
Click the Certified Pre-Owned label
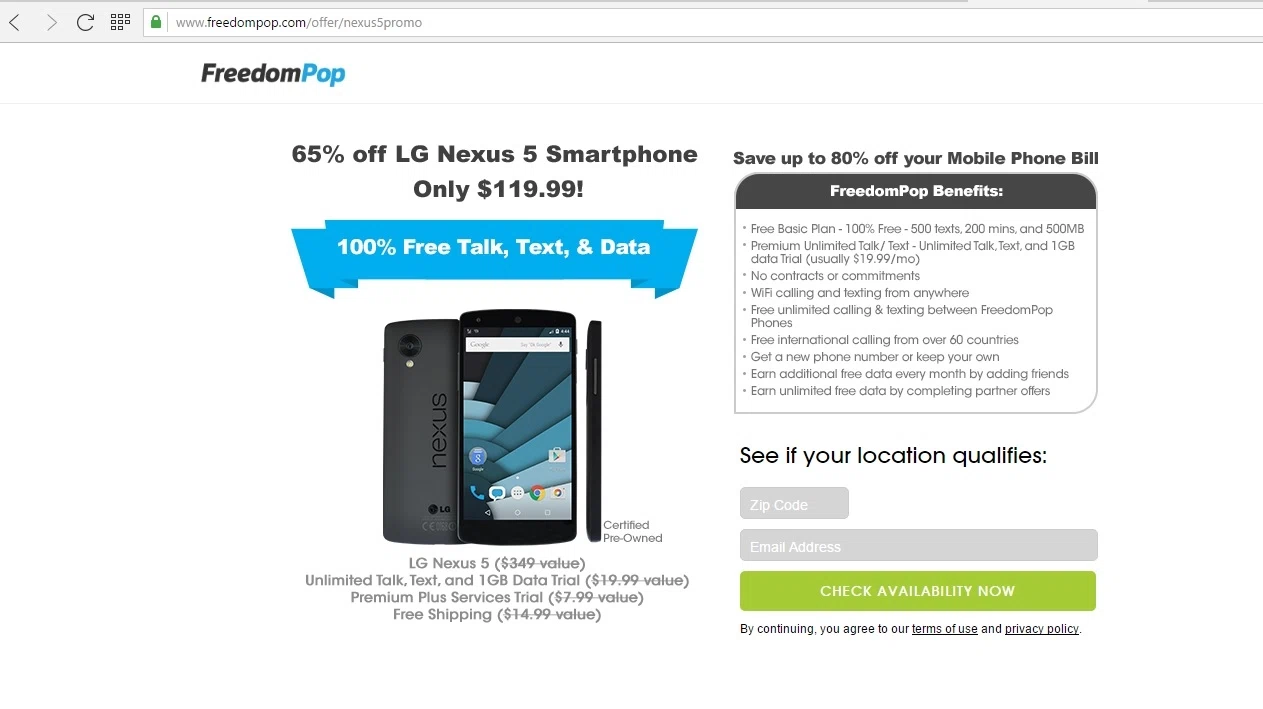(633, 531)
